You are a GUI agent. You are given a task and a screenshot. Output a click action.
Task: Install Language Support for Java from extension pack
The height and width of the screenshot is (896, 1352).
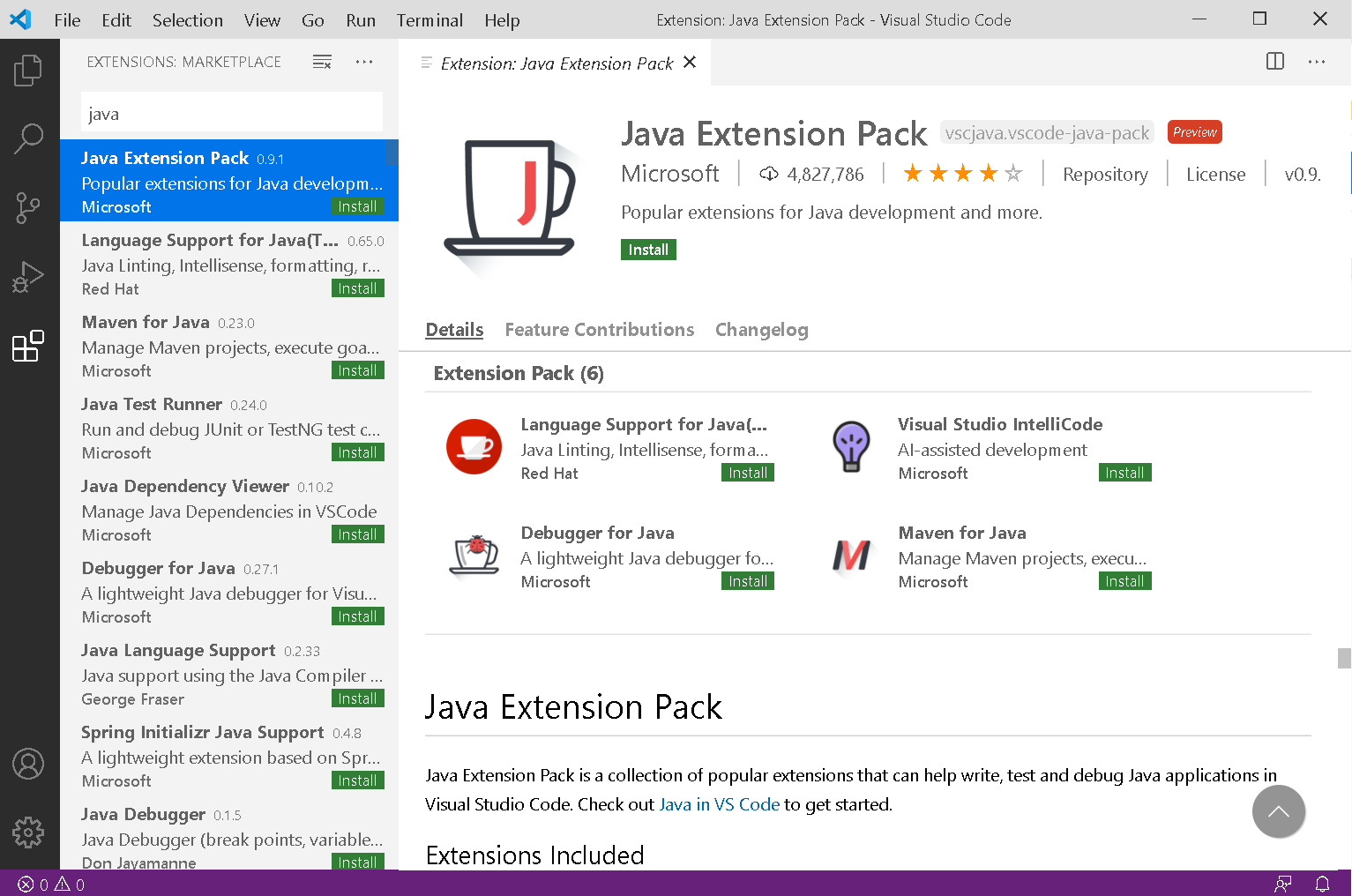[748, 473]
